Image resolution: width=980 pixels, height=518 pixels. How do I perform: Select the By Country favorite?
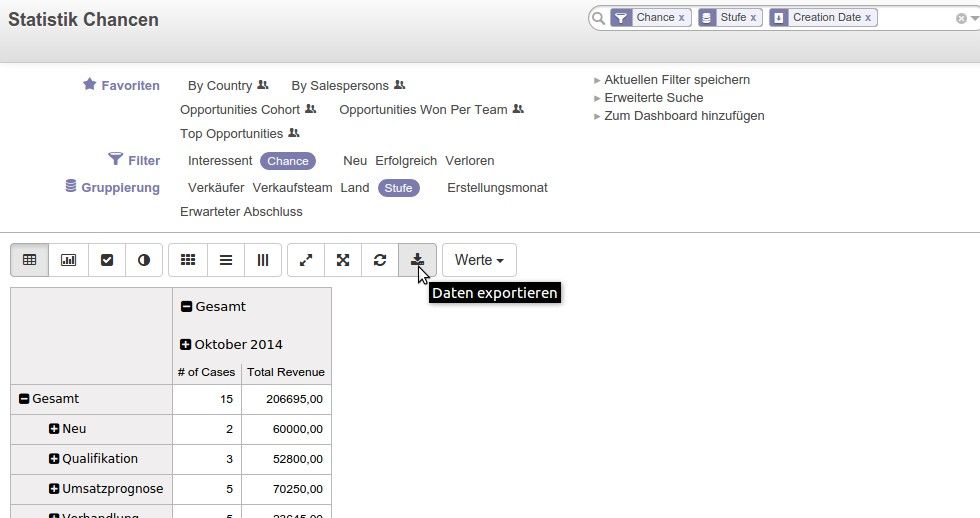pos(220,86)
